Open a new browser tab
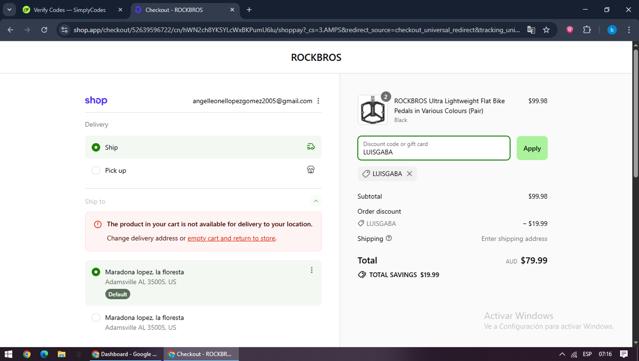 click(249, 10)
